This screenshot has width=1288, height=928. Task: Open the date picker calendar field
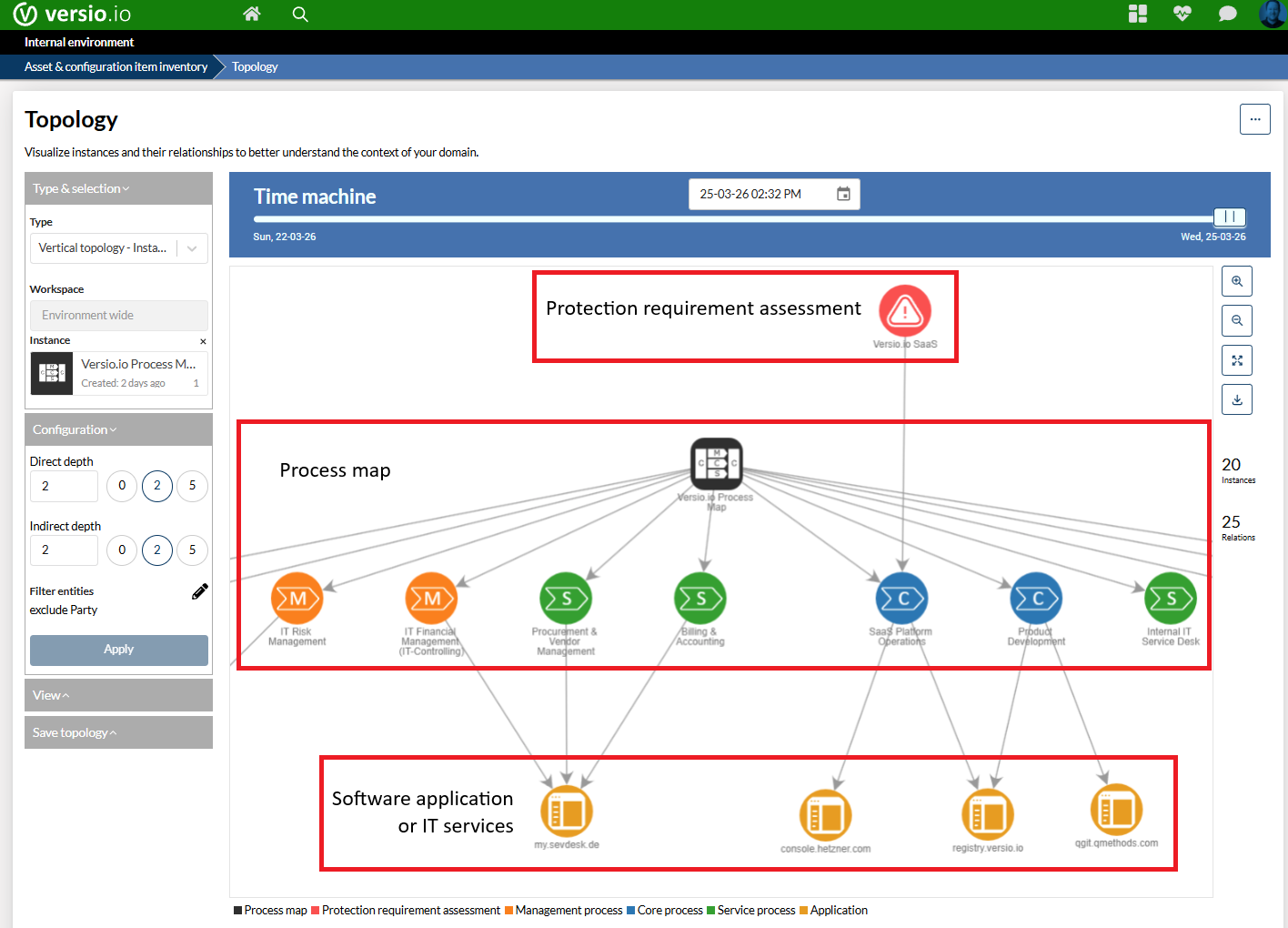click(x=843, y=194)
